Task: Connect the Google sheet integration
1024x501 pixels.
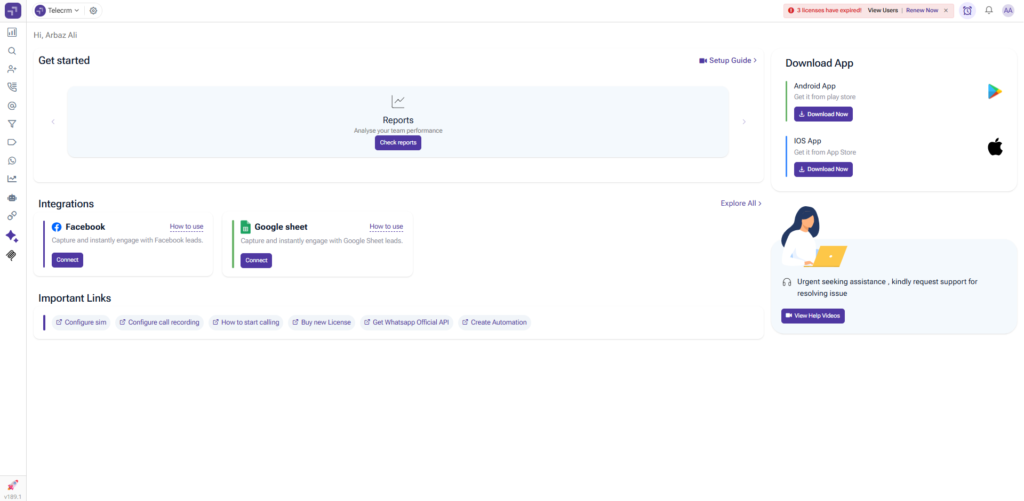Action: [x=256, y=260]
